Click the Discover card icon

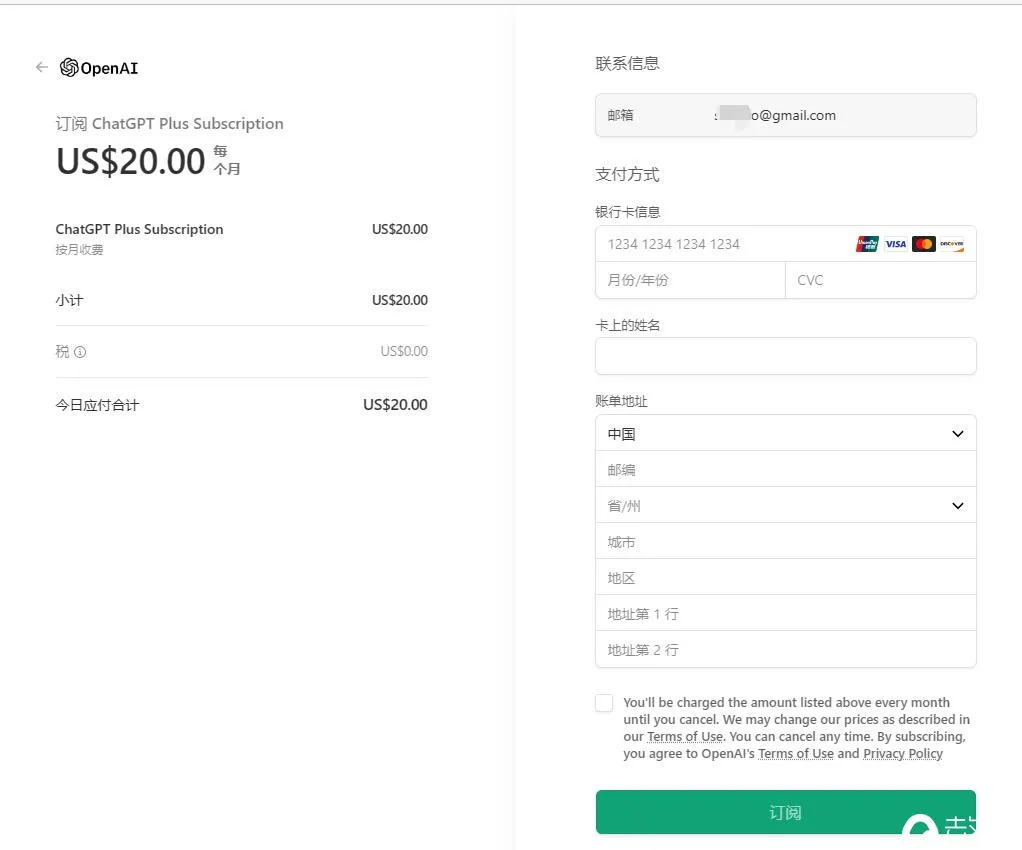click(952, 244)
